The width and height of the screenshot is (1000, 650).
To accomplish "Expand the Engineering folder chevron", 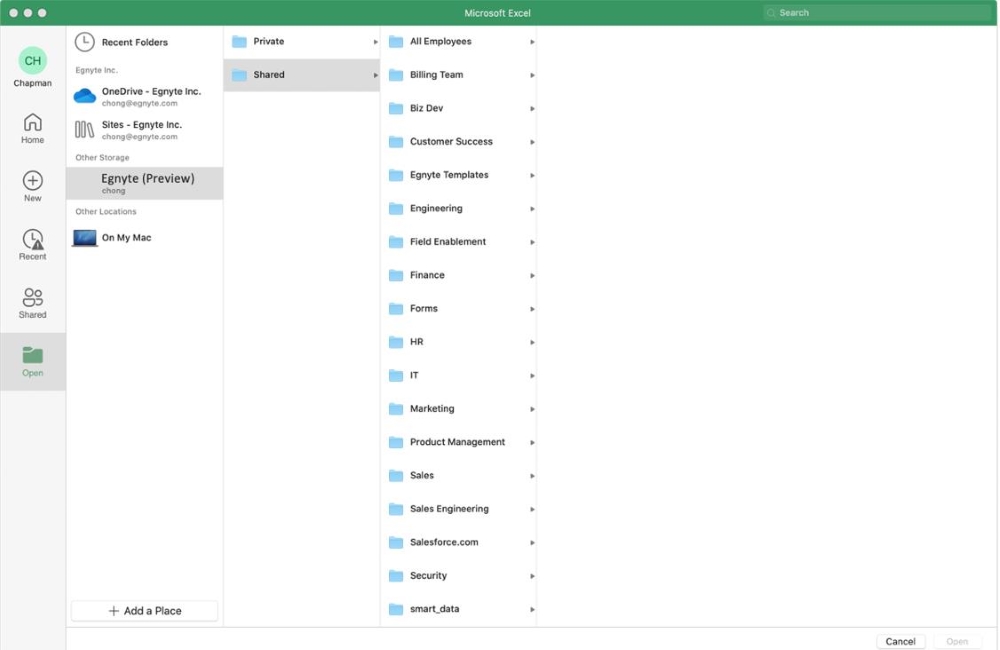I will [x=531, y=208].
